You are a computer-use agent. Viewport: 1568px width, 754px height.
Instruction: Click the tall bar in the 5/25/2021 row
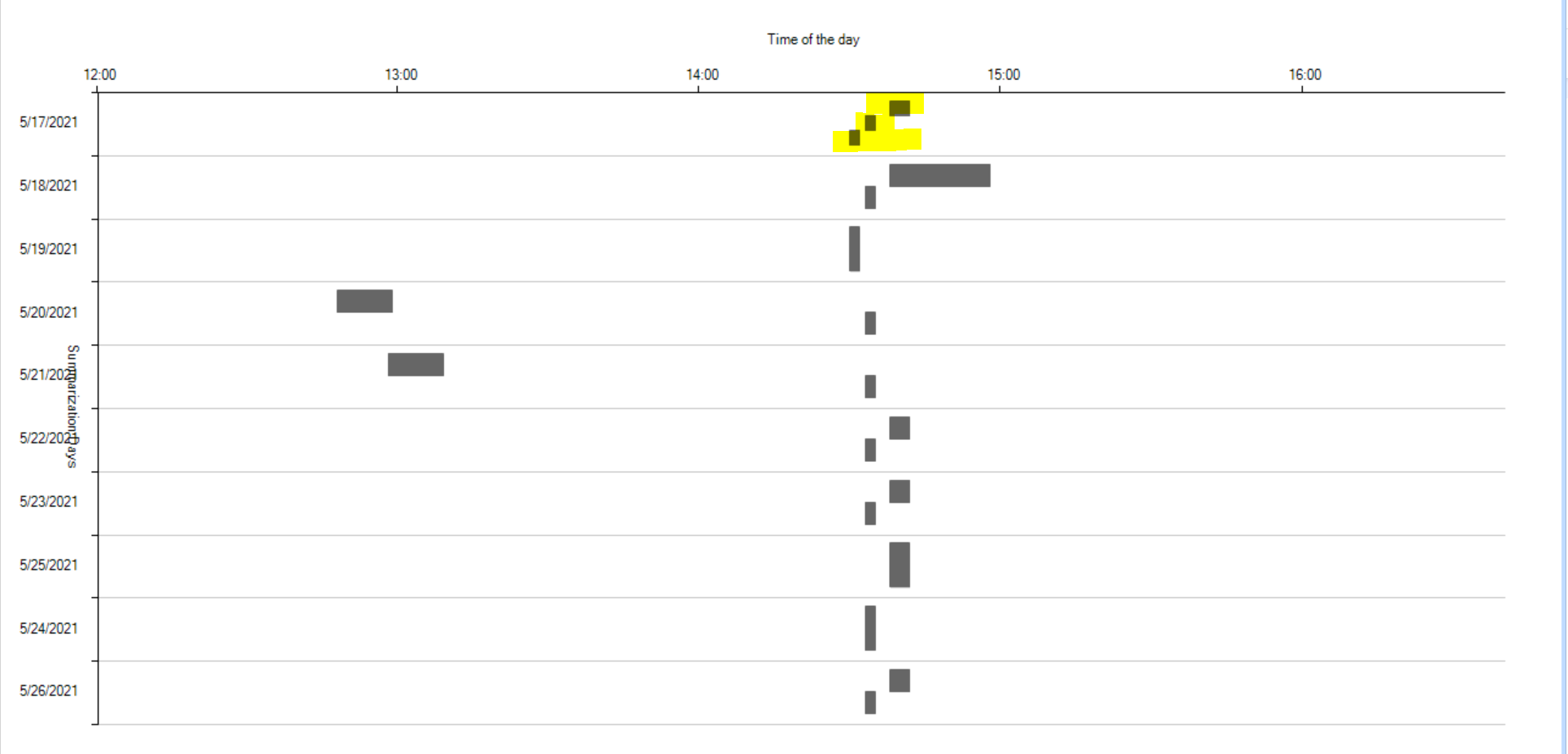pos(899,564)
